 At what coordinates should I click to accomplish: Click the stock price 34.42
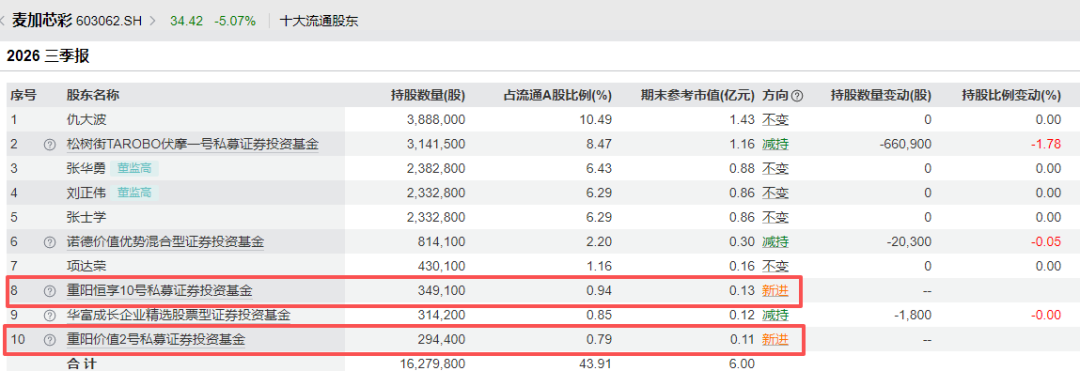click(187, 21)
